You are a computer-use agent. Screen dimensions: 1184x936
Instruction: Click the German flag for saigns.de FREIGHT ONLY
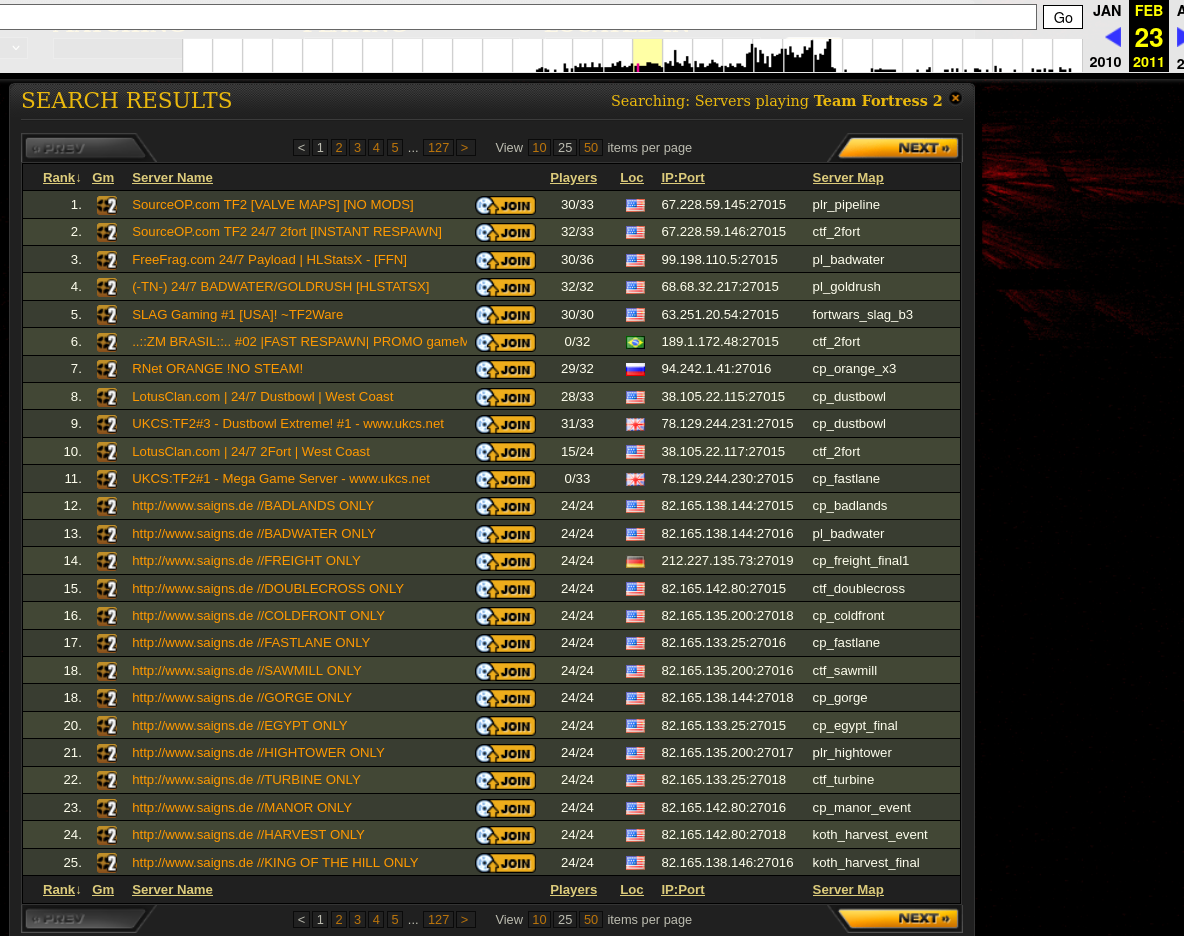pyautogui.click(x=635, y=562)
